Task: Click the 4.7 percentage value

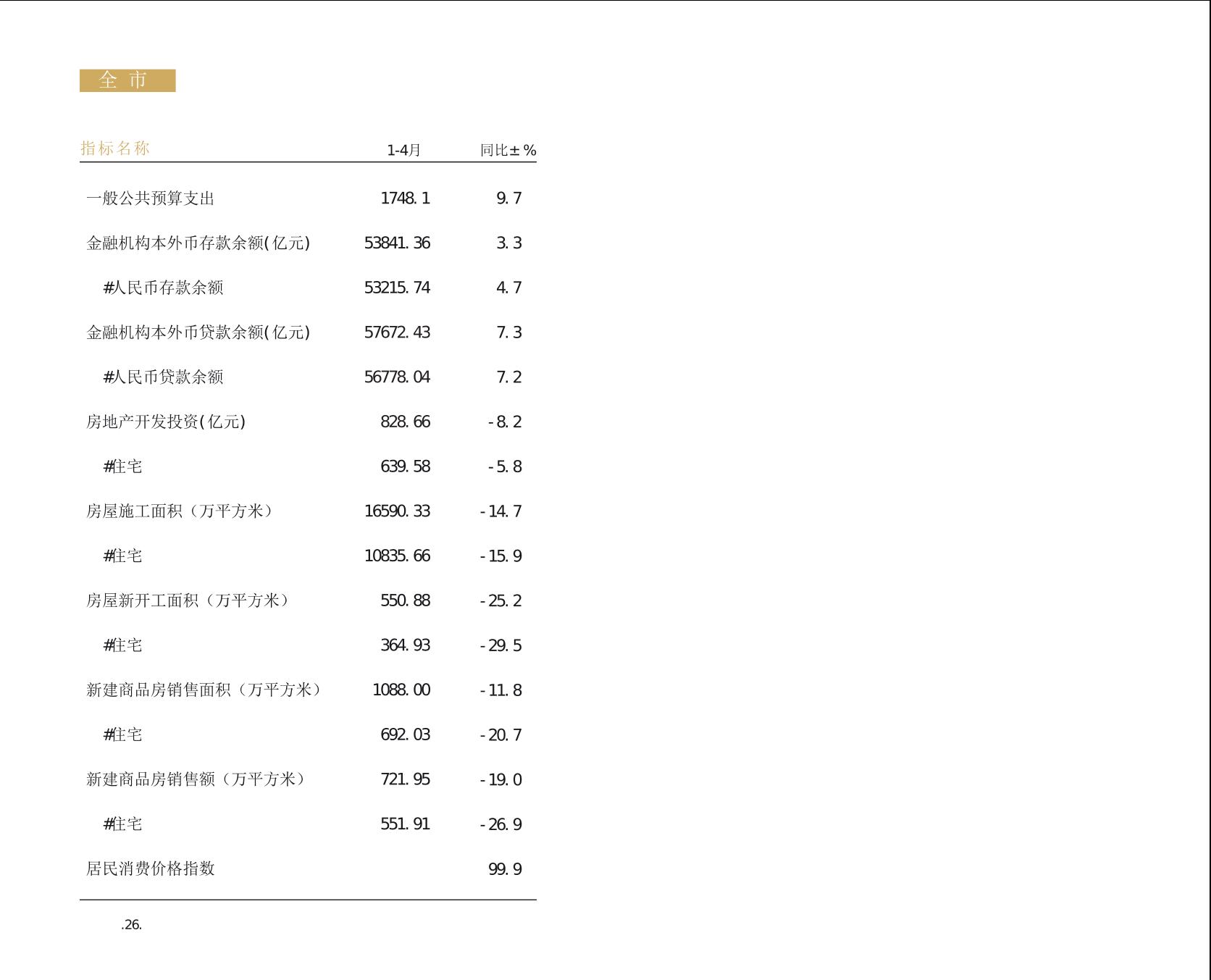Action: (x=509, y=288)
